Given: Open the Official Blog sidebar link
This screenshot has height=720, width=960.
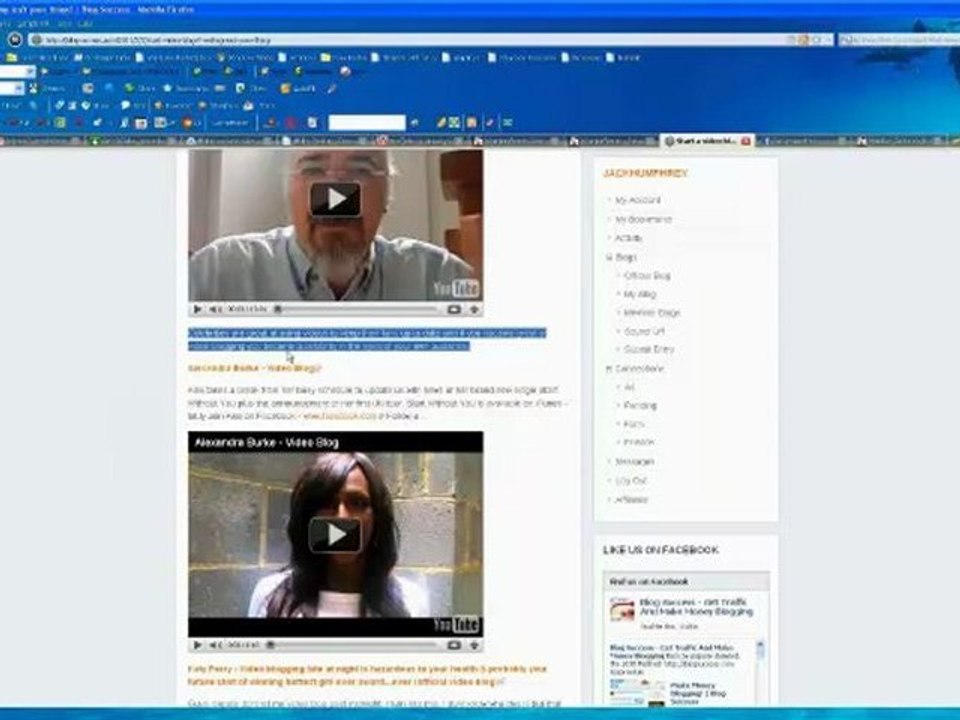Looking at the screenshot, I should tap(647, 276).
